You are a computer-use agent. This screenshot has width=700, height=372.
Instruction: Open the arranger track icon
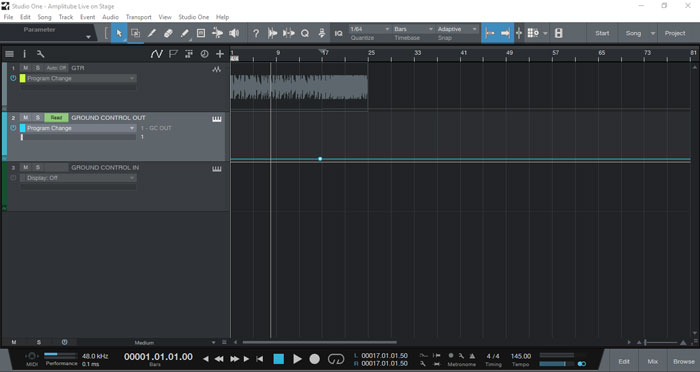click(x=189, y=54)
